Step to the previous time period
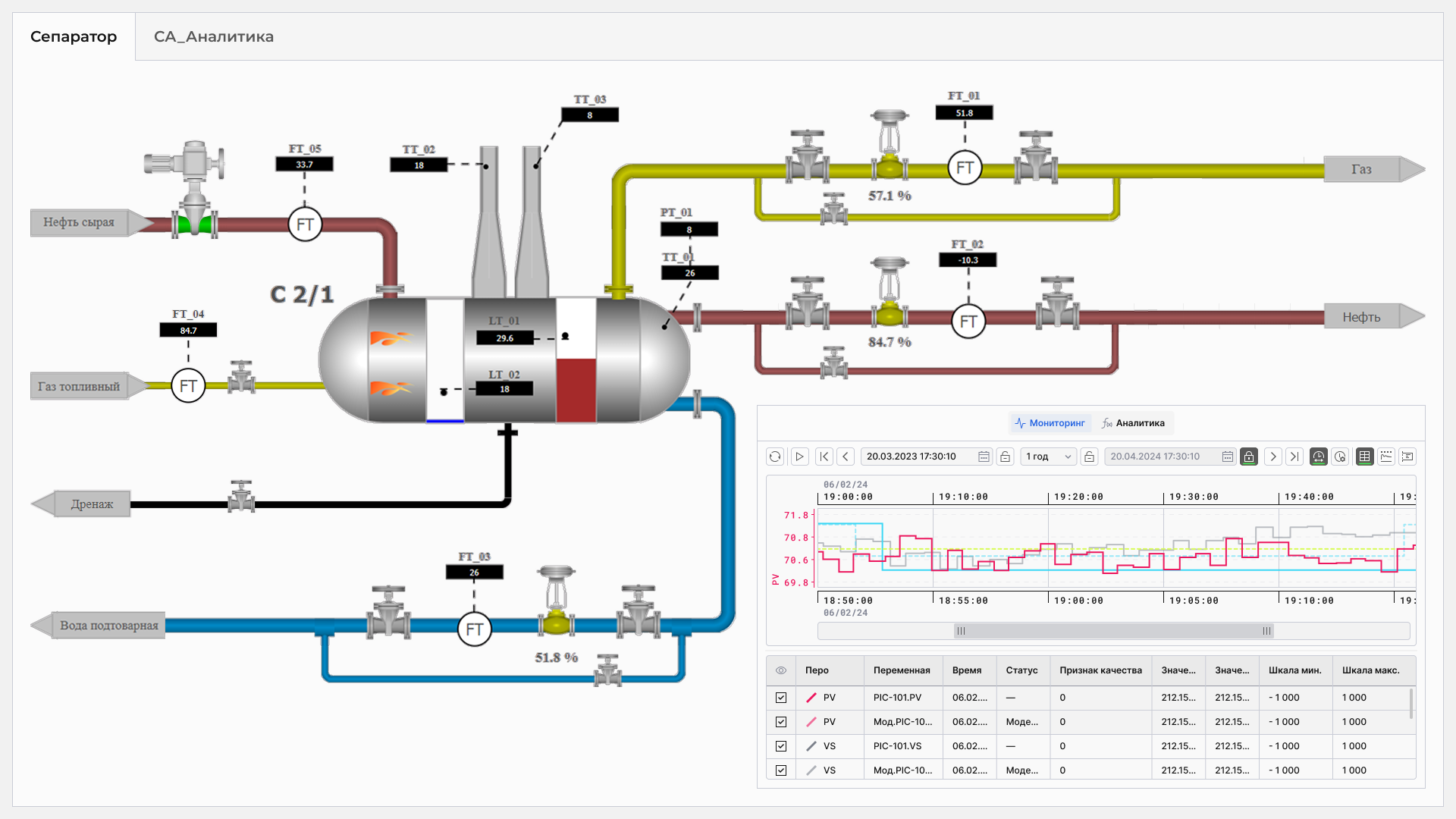Viewport: 1456px width, 819px height. (x=846, y=457)
